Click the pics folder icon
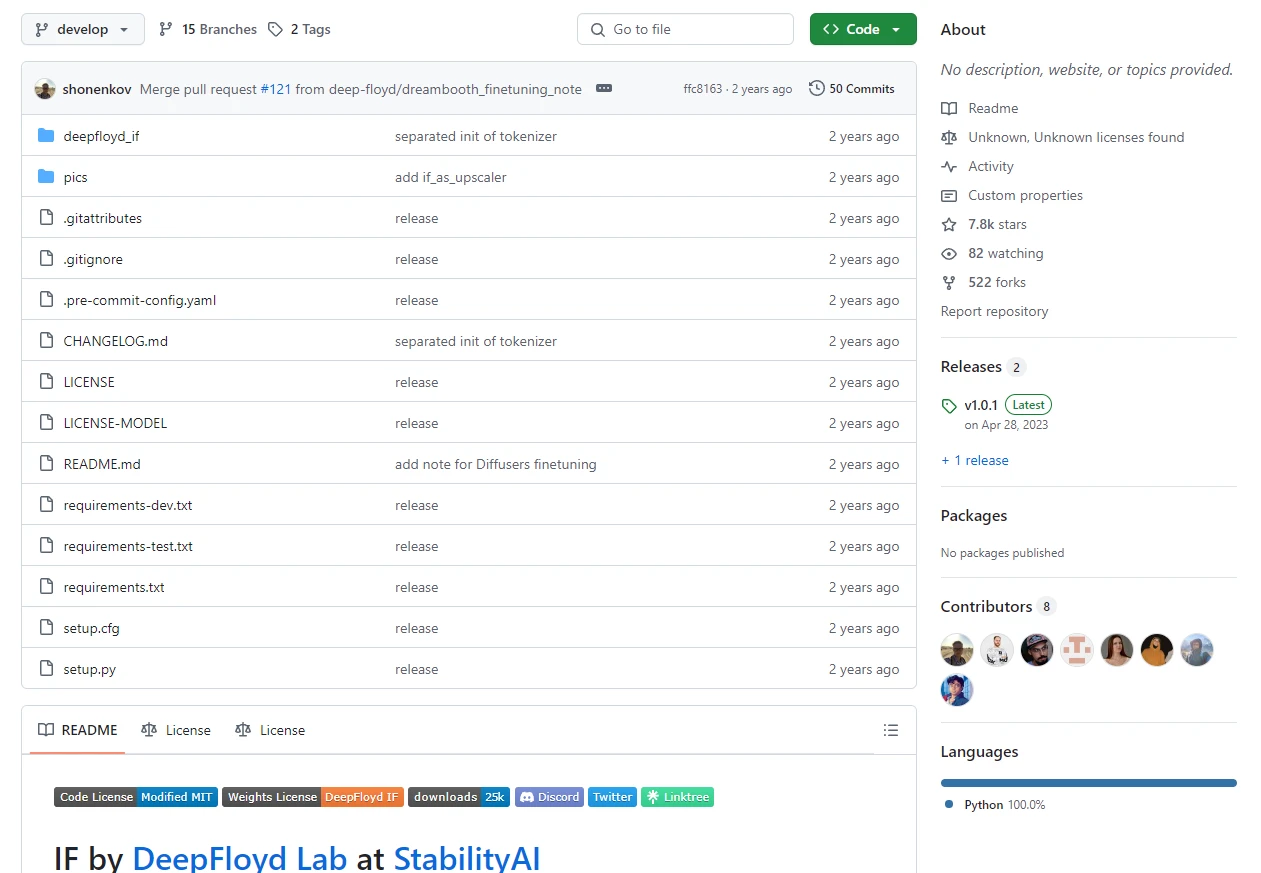The image size is (1261, 873). point(46,177)
